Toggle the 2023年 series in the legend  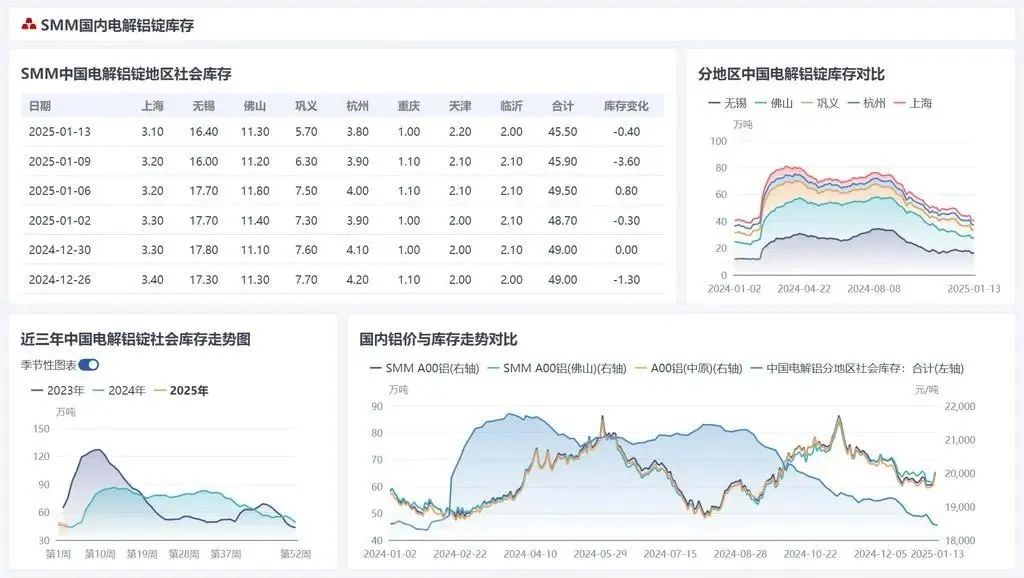[x=57, y=391]
